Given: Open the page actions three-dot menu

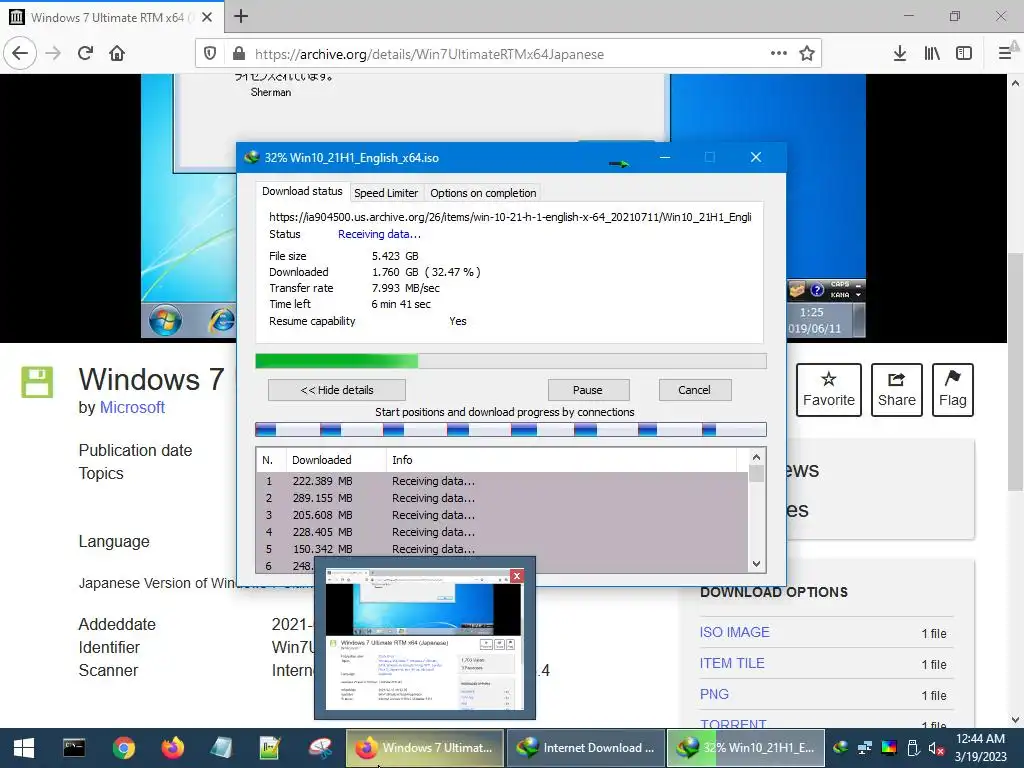Looking at the screenshot, I should [778, 54].
